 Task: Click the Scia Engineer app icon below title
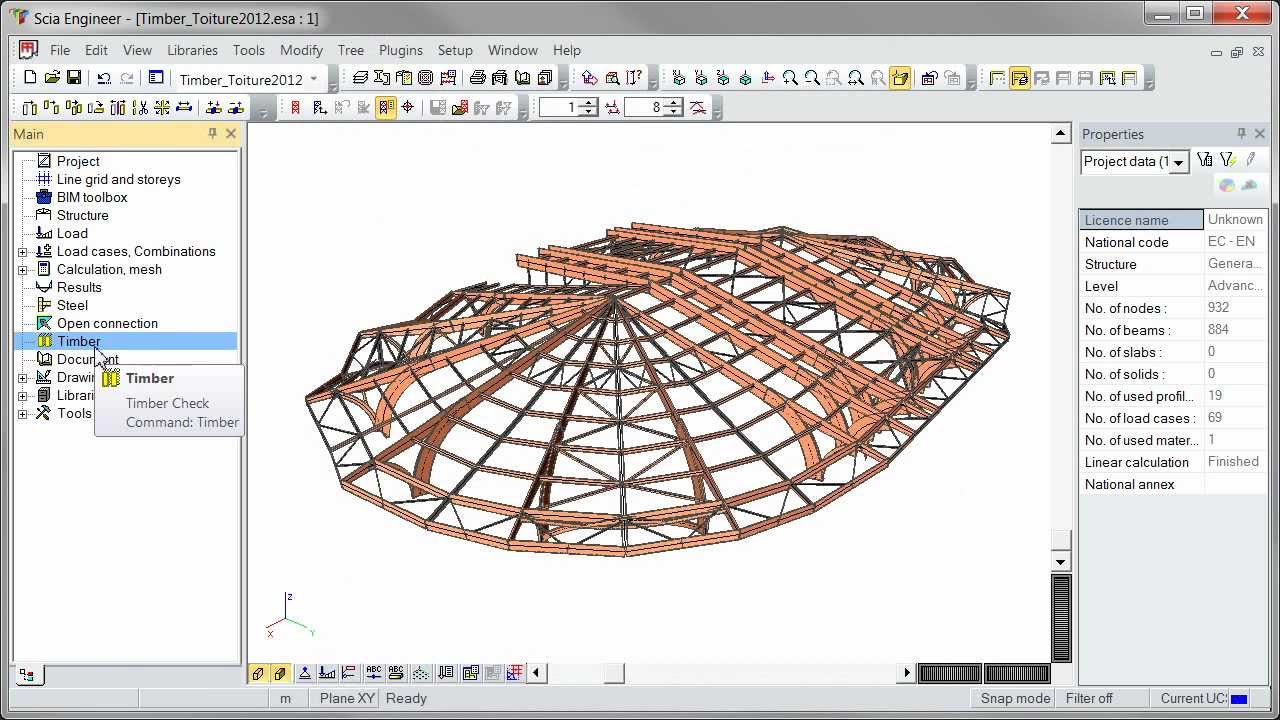(x=28, y=50)
